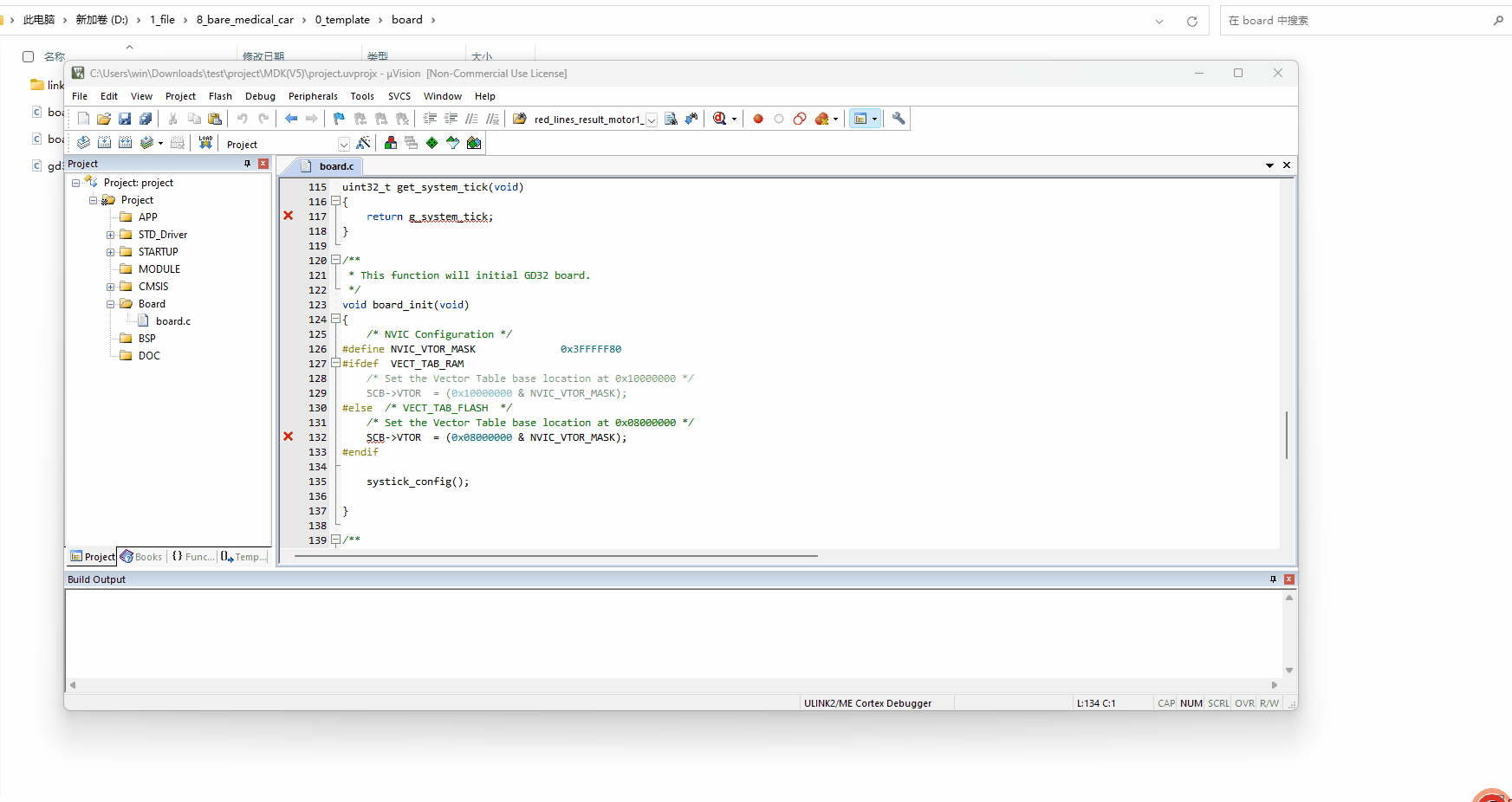Image resolution: width=1512 pixels, height=802 pixels.
Task: Download code to flash with LOAD
Action: (205, 143)
